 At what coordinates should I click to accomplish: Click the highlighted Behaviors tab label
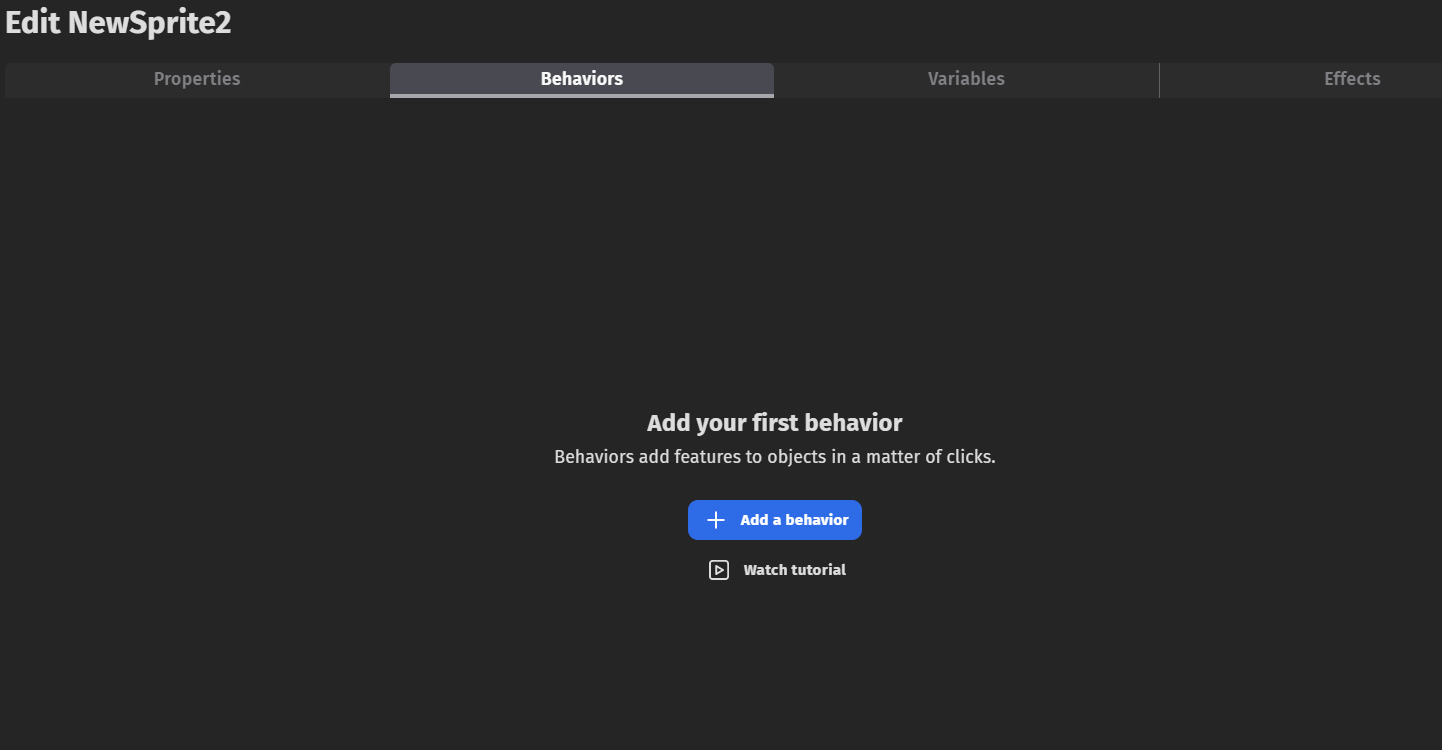pos(581,78)
